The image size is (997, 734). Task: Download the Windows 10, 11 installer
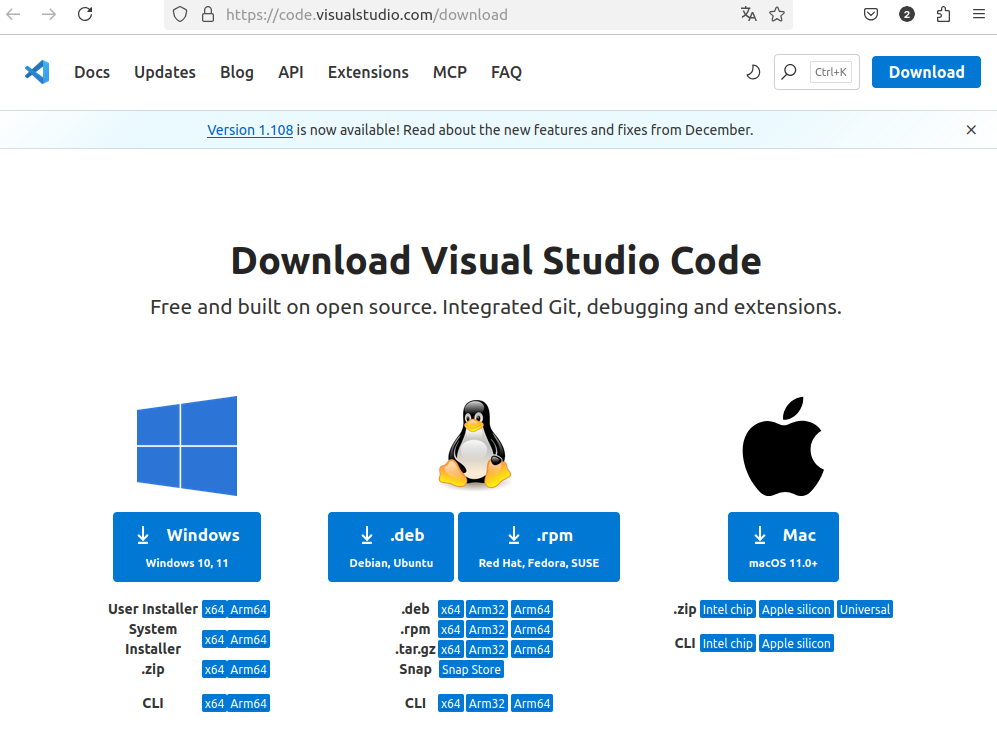click(187, 547)
